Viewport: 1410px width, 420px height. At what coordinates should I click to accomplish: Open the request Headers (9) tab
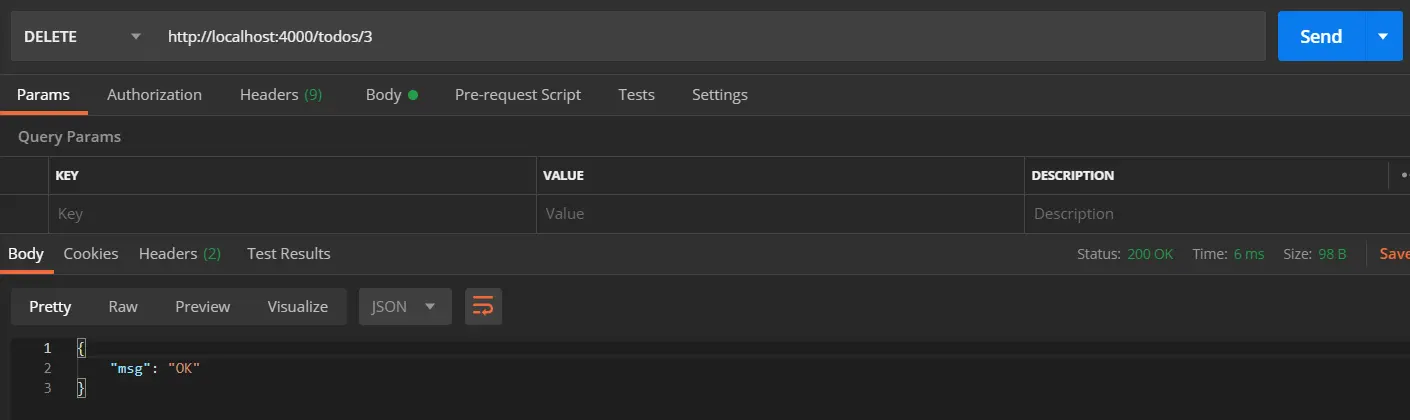point(280,95)
